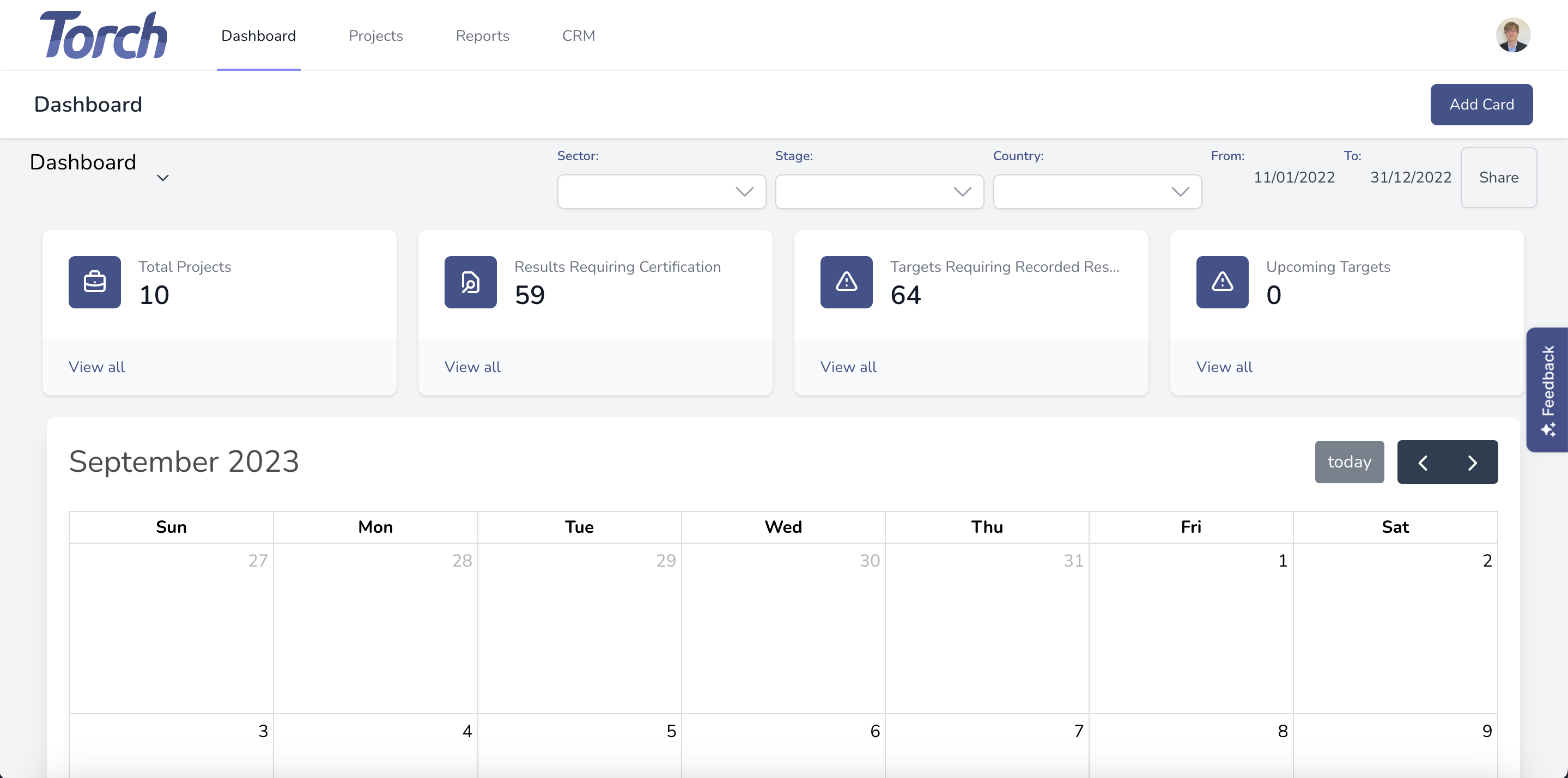View all under Upcoming Targets
The image size is (1568, 778).
click(1224, 367)
